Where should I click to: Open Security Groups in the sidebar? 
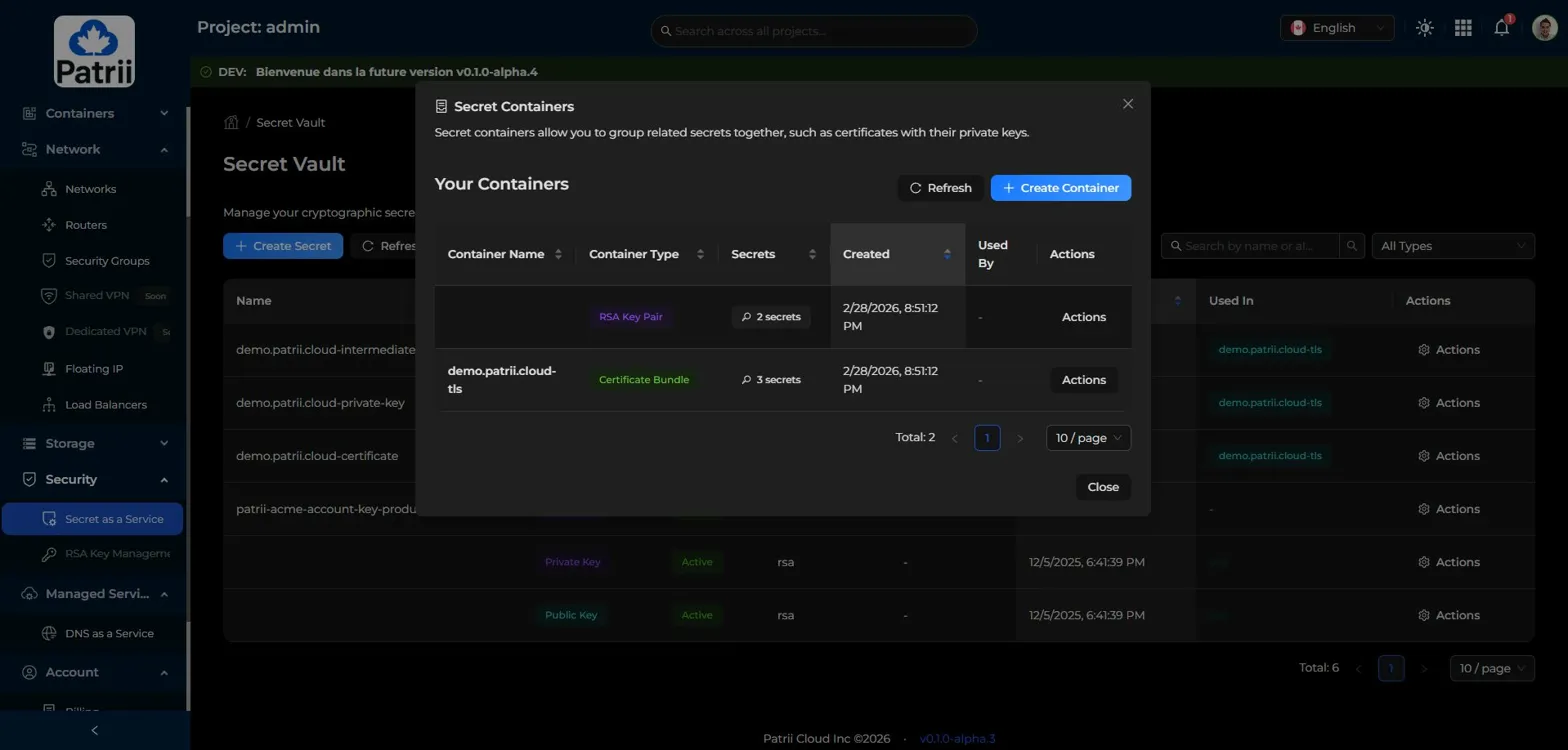[x=107, y=261]
